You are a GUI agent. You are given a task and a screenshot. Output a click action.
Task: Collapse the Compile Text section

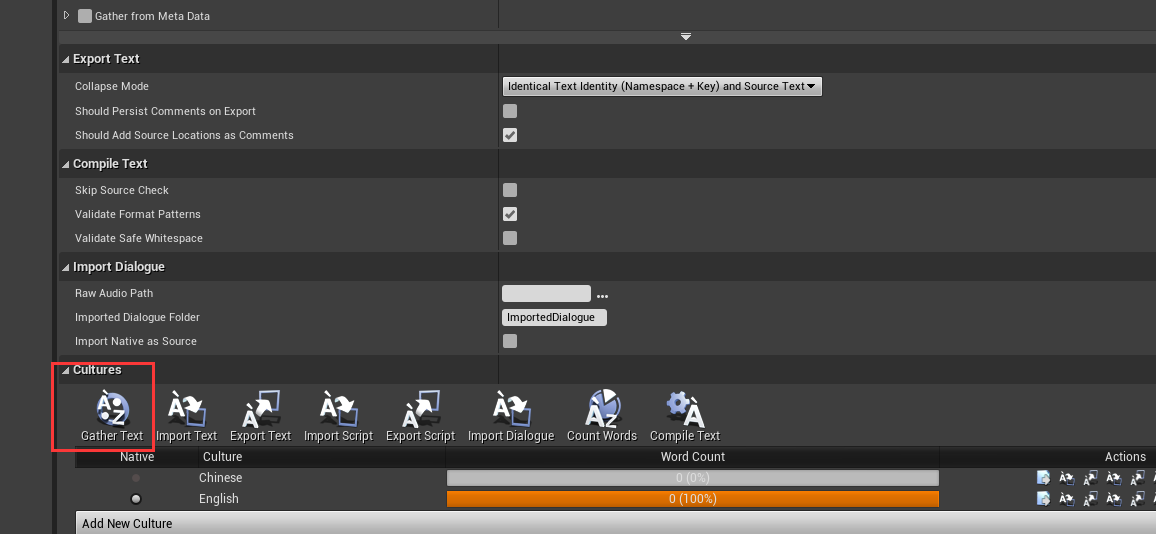(x=66, y=164)
